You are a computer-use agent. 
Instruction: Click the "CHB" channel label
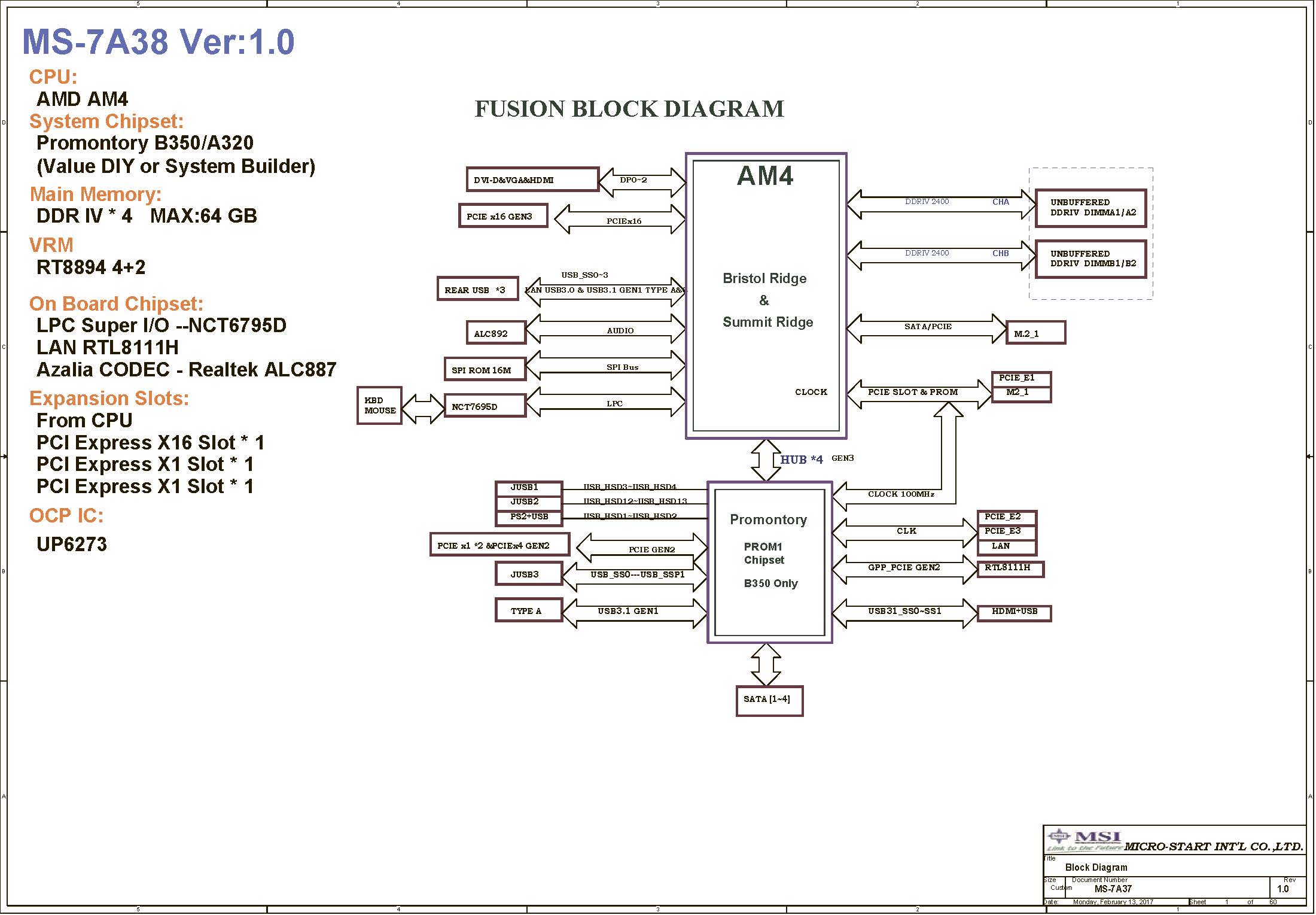pyautogui.click(x=1001, y=253)
